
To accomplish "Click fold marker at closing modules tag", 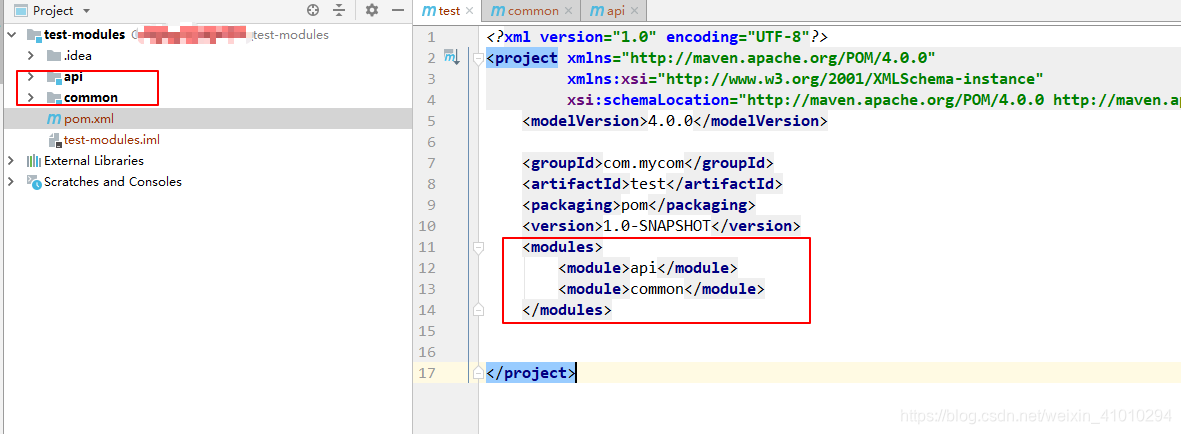I will coord(477,310).
